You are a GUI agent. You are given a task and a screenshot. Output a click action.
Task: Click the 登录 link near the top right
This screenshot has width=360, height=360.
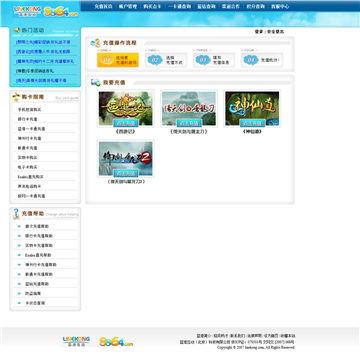(x=259, y=32)
